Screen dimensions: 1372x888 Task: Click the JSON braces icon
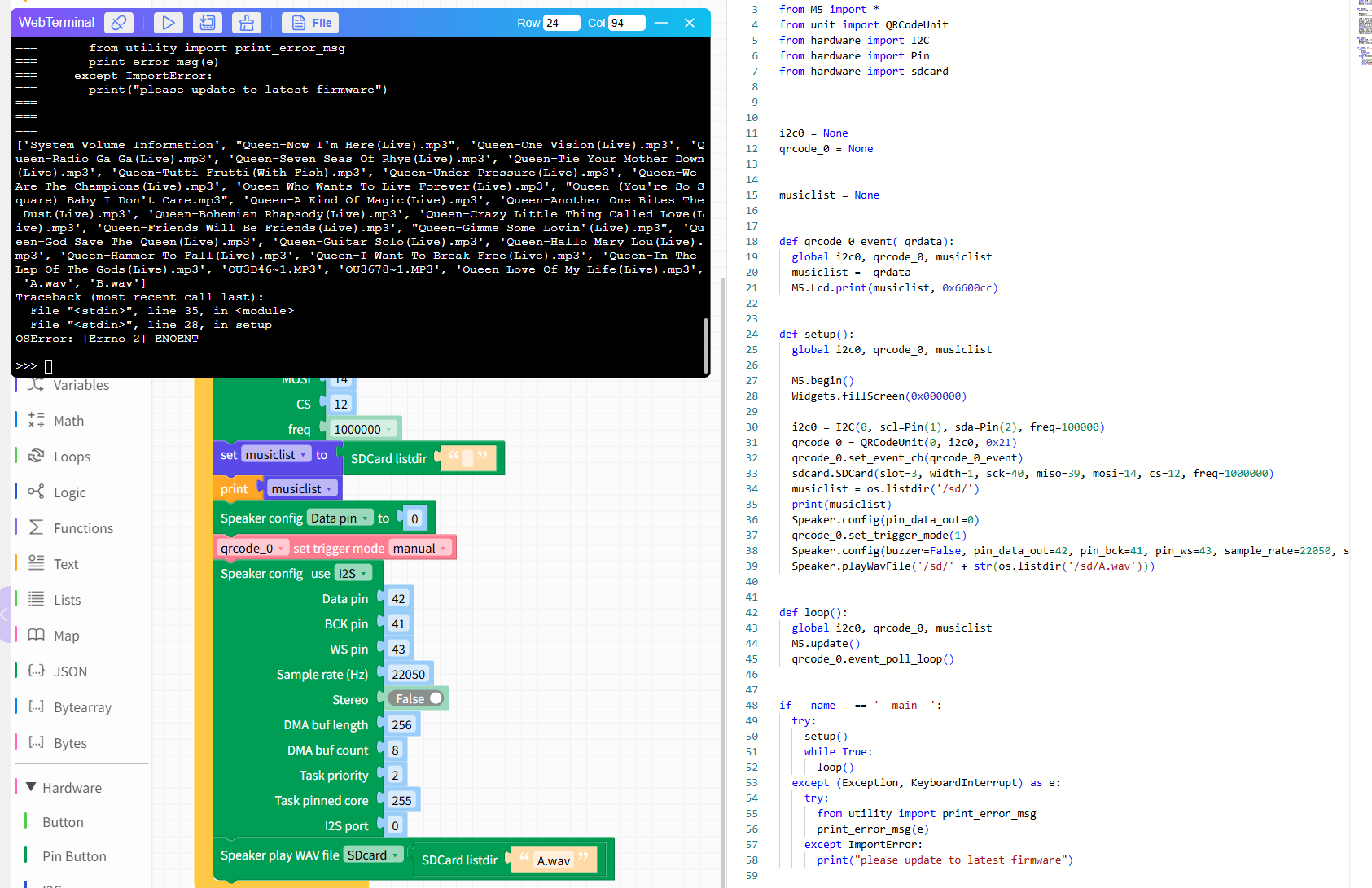tap(36, 671)
